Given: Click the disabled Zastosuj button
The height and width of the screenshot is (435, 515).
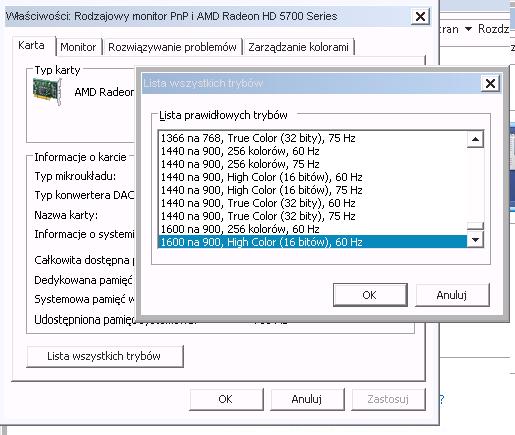Looking at the screenshot, I should [388, 399].
